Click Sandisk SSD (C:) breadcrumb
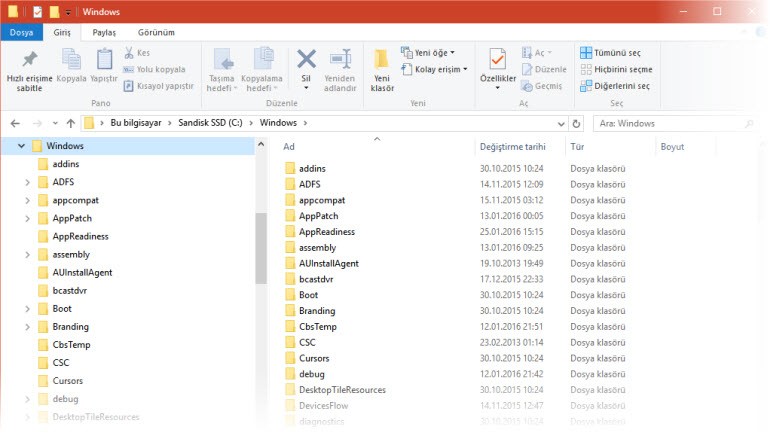The height and width of the screenshot is (433, 770). click(210, 123)
